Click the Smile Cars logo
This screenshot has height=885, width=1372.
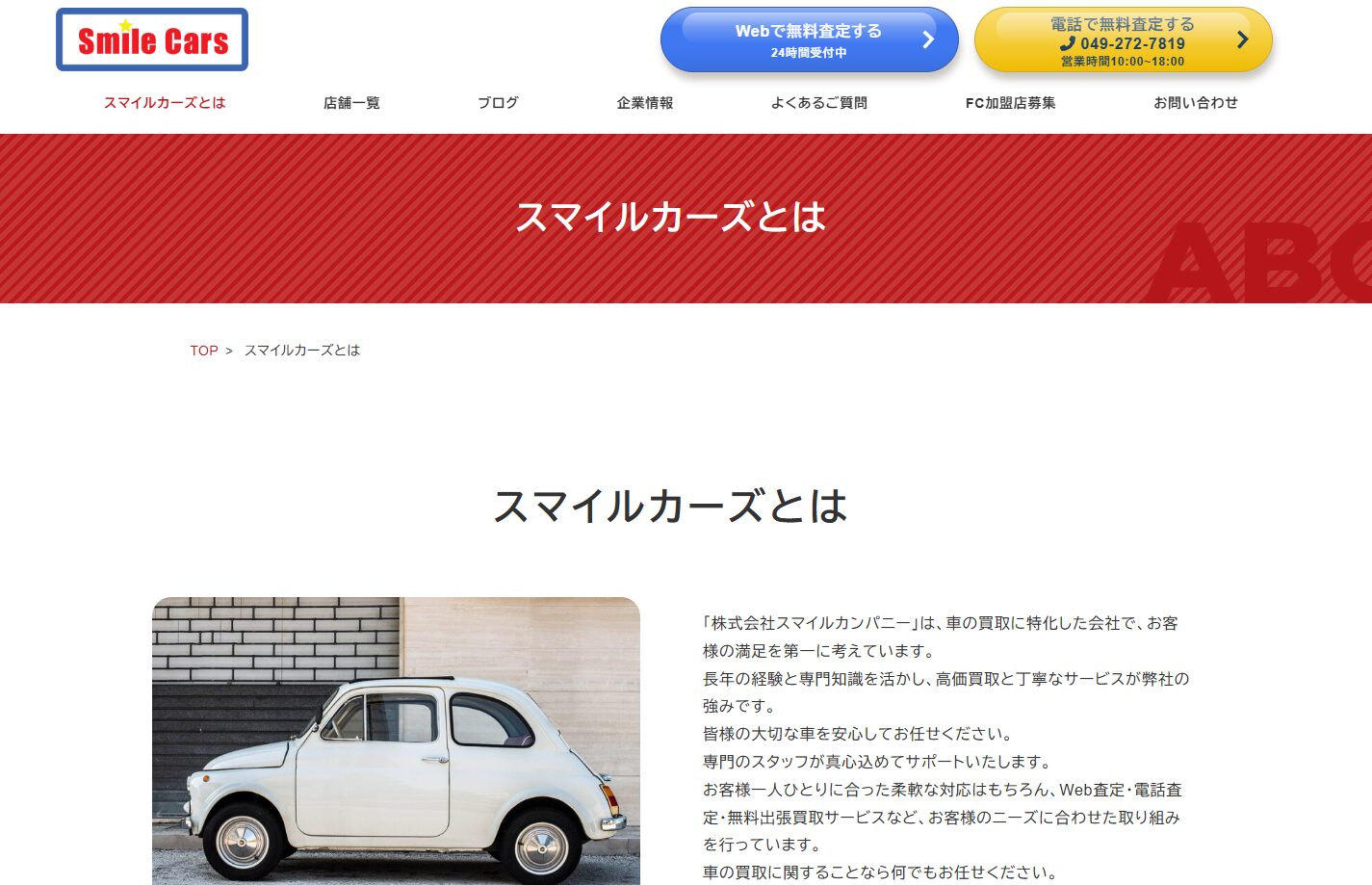point(151,39)
